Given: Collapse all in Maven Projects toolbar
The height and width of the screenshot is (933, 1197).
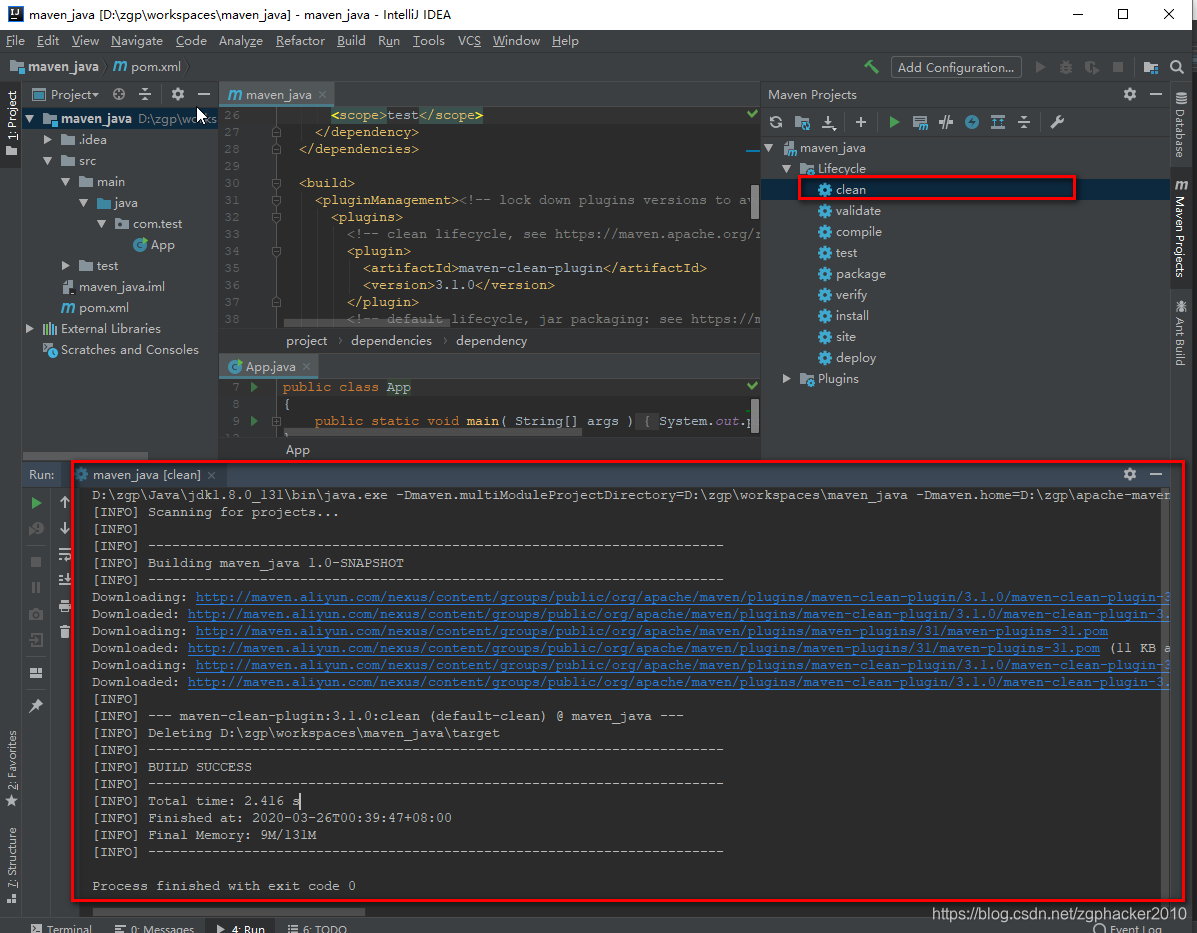Looking at the screenshot, I should [1024, 122].
